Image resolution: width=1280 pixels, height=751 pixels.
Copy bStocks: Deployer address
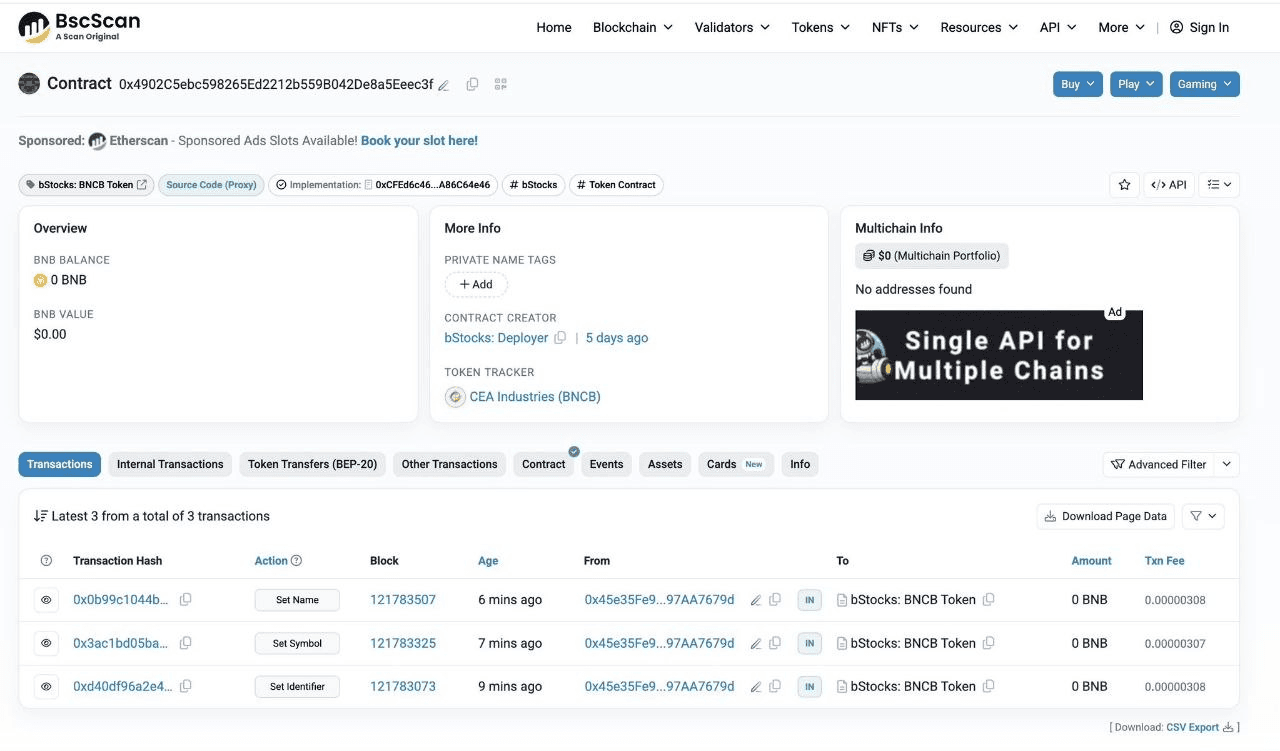[x=560, y=338]
